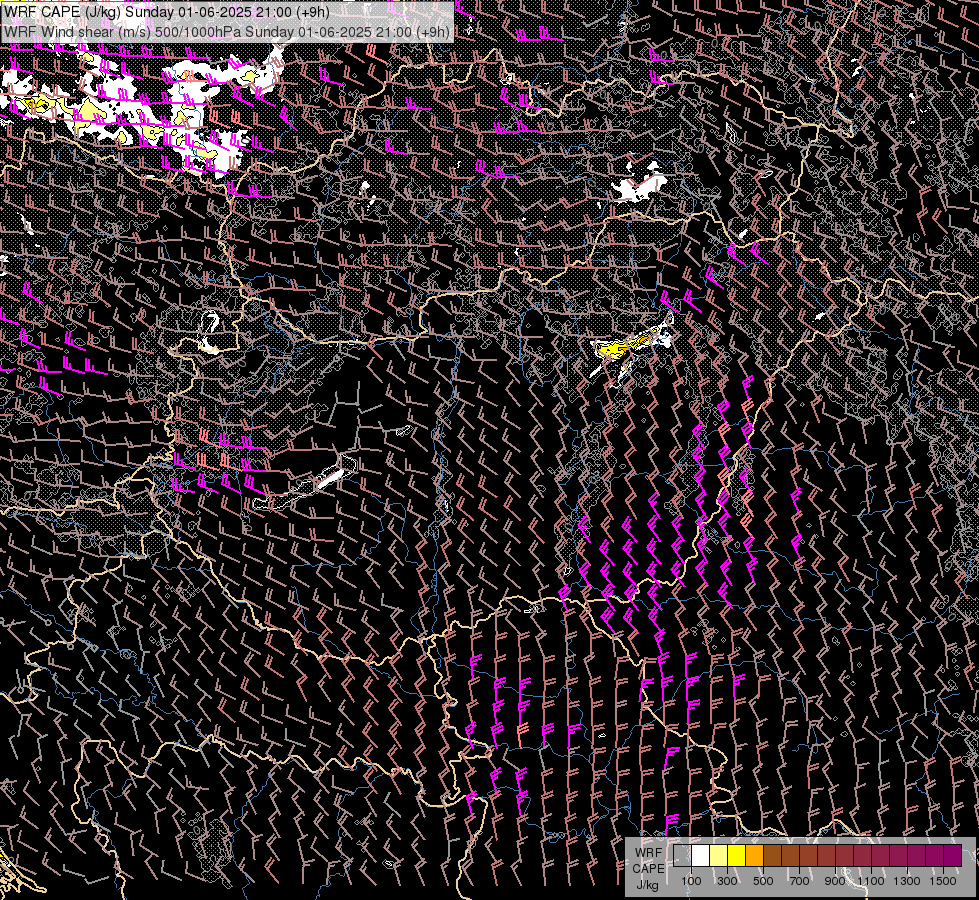The image size is (979, 900).
Task: Click the orange CAPE legend swatch
Action: [754, 855]
